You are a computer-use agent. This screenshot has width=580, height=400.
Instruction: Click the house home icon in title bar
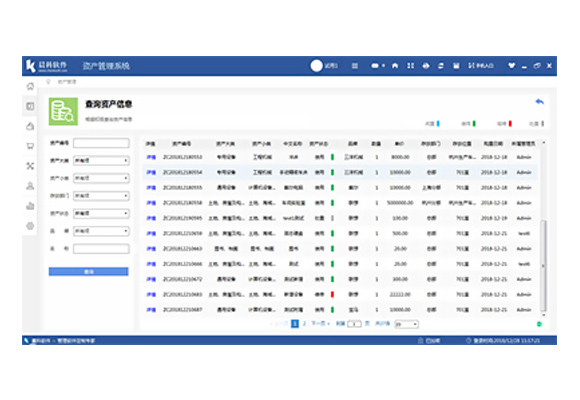click(x=395, y=66)
